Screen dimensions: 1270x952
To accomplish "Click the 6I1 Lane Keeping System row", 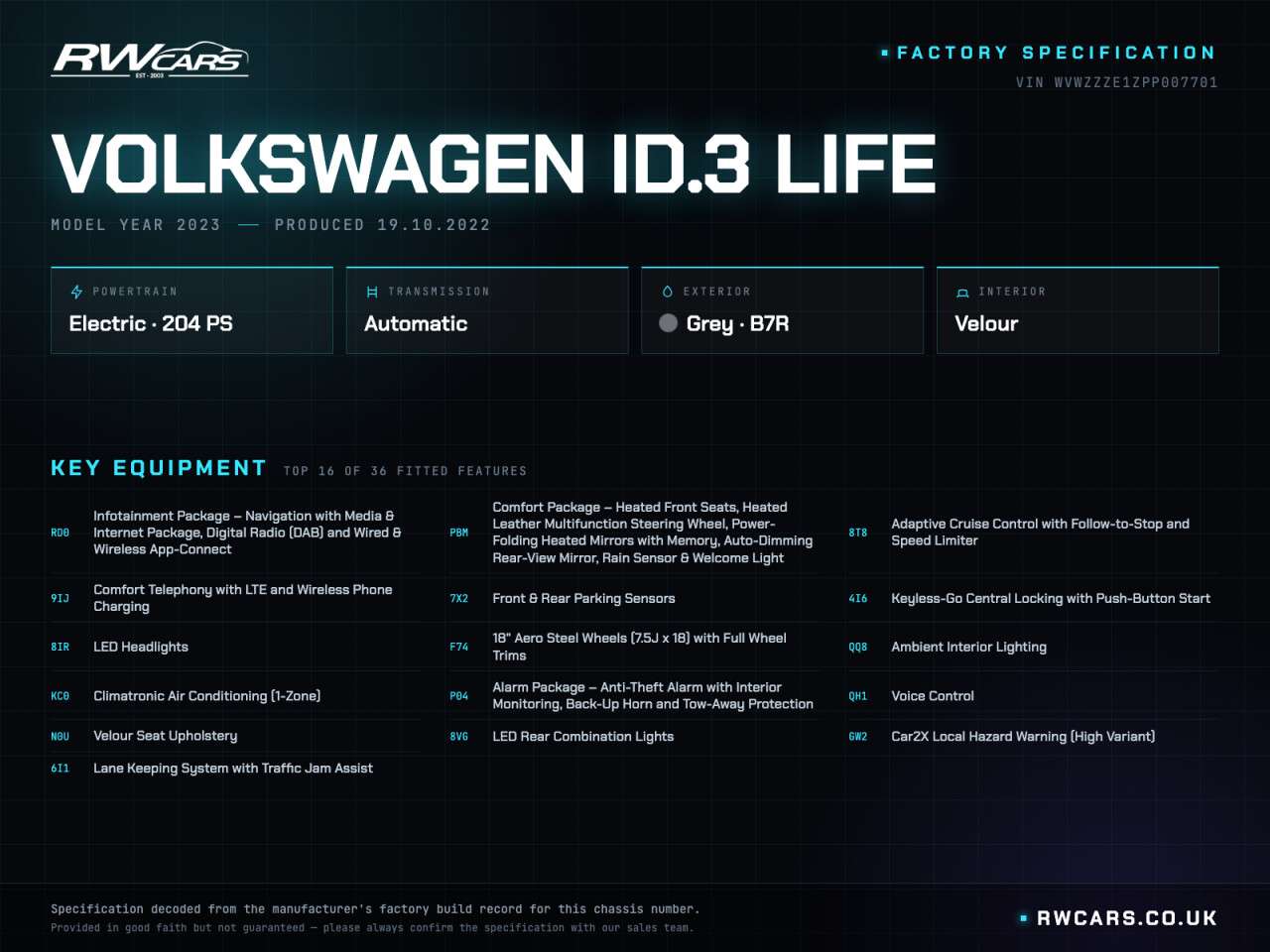I will (235, 769).
